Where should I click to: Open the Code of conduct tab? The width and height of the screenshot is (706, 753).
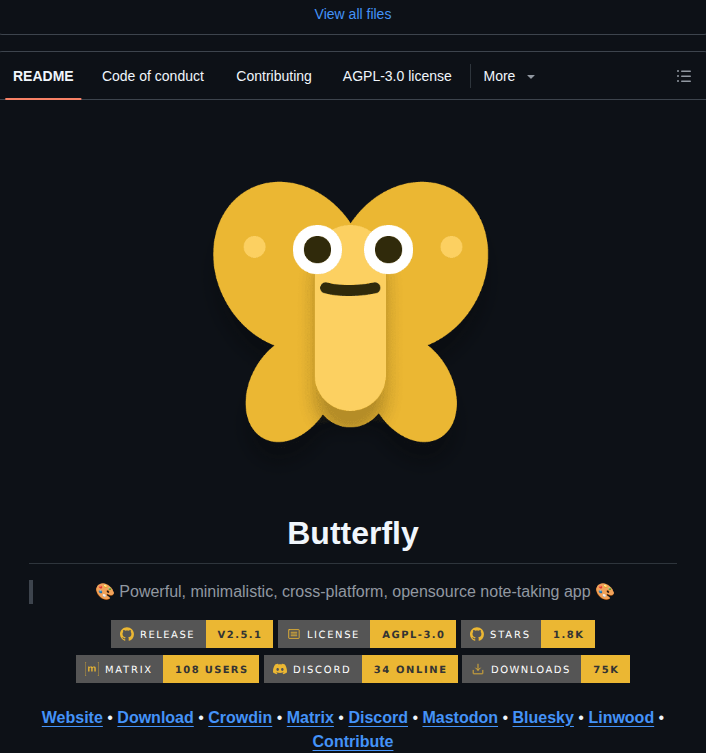pos(153,76)
